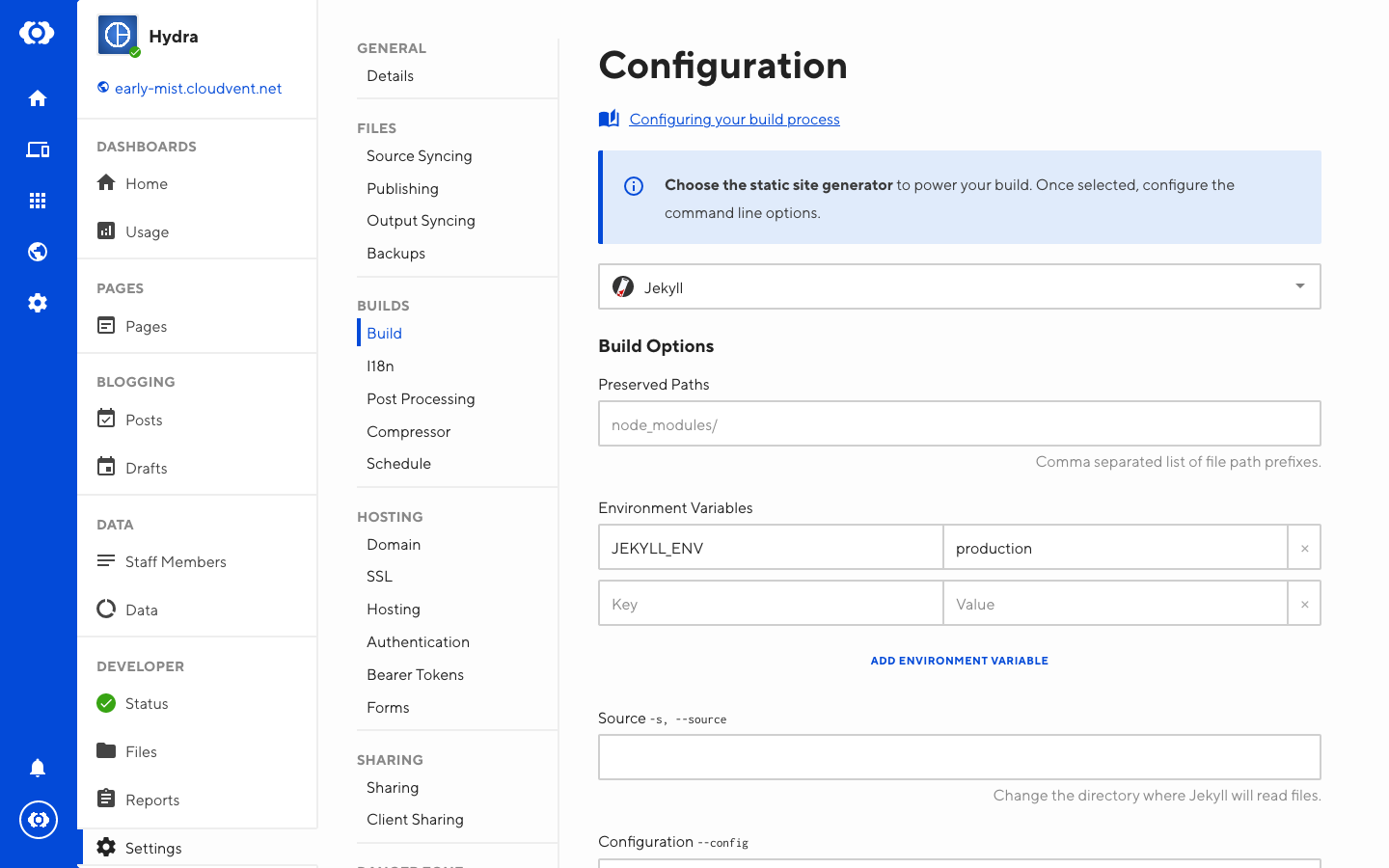Open the globe icon in blue rail
The width and height of the screenshot is (1389, 868).
tap(38, 252)
